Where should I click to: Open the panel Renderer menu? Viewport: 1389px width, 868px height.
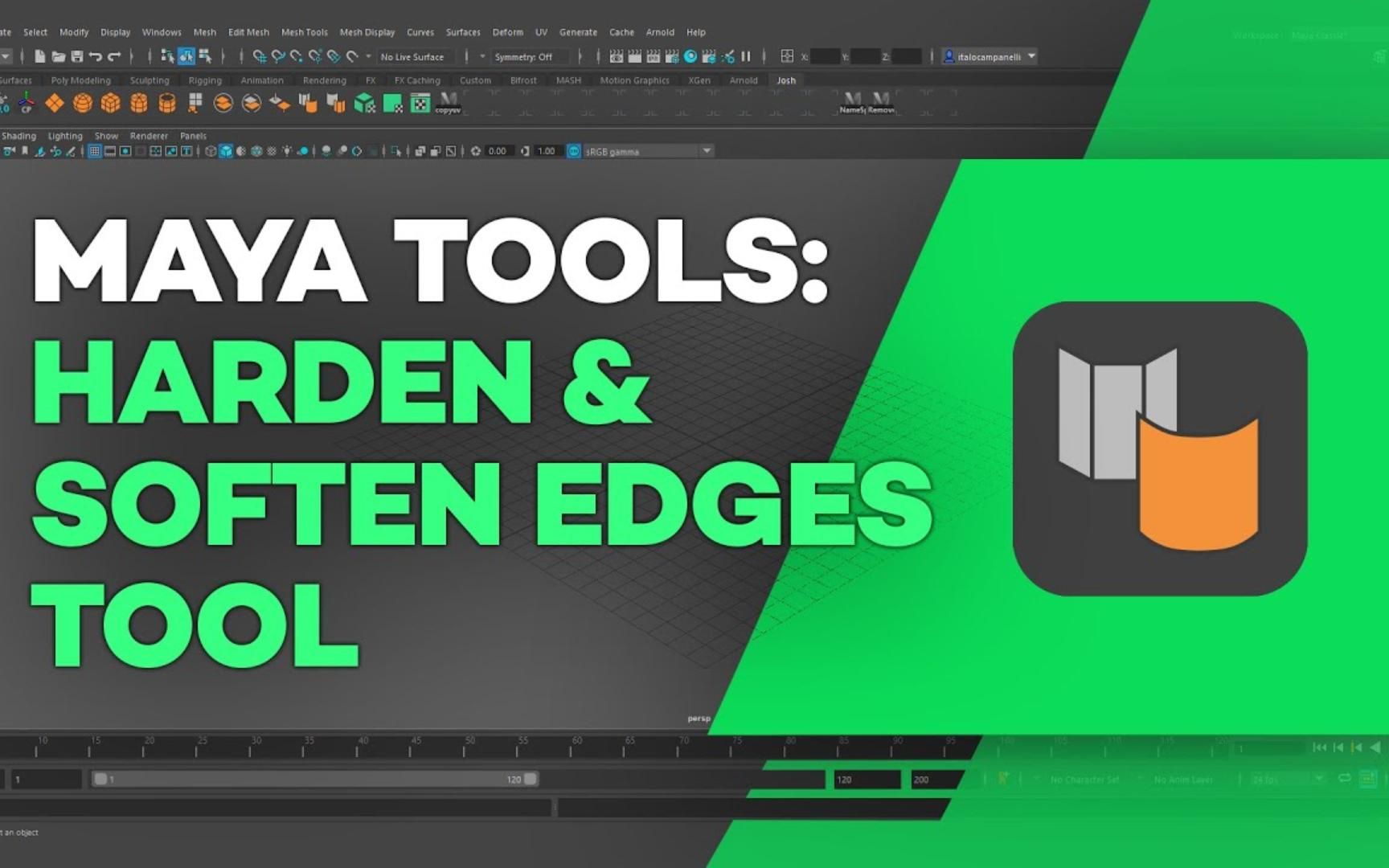click(149, 136)
